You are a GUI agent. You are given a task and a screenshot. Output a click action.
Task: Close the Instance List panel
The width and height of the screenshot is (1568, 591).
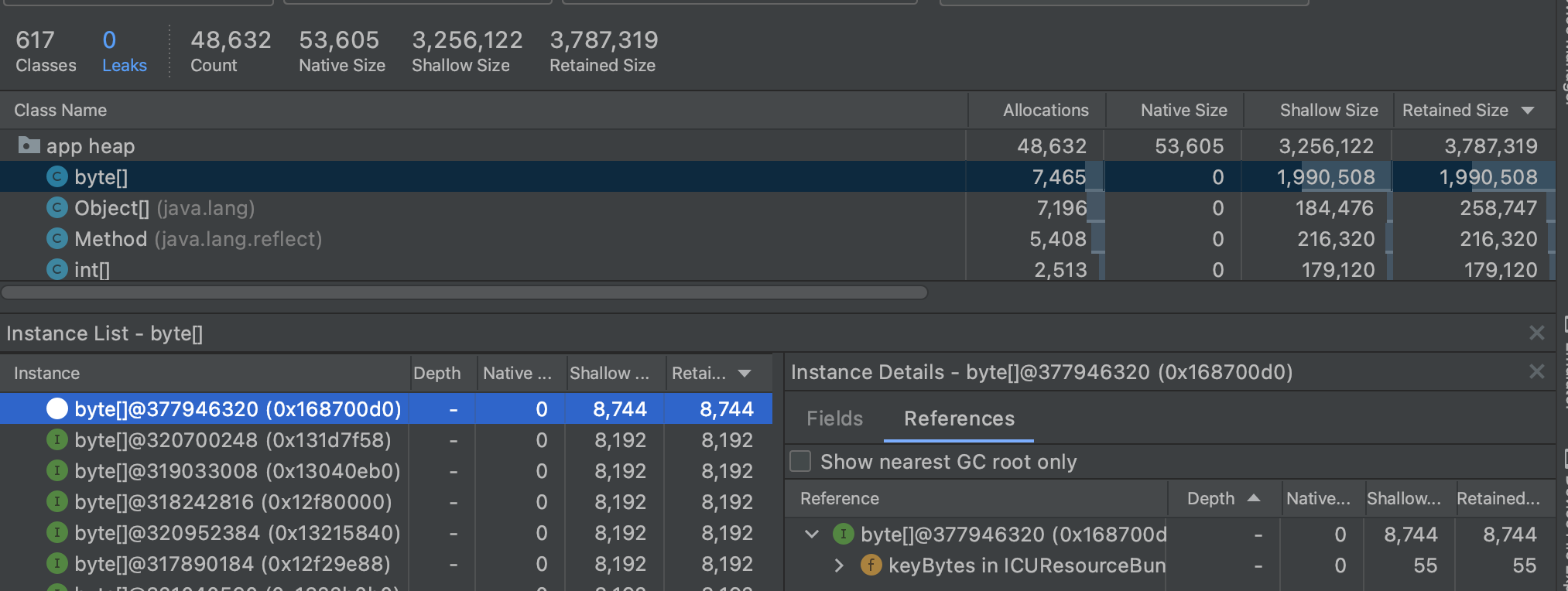point(1536,333)
